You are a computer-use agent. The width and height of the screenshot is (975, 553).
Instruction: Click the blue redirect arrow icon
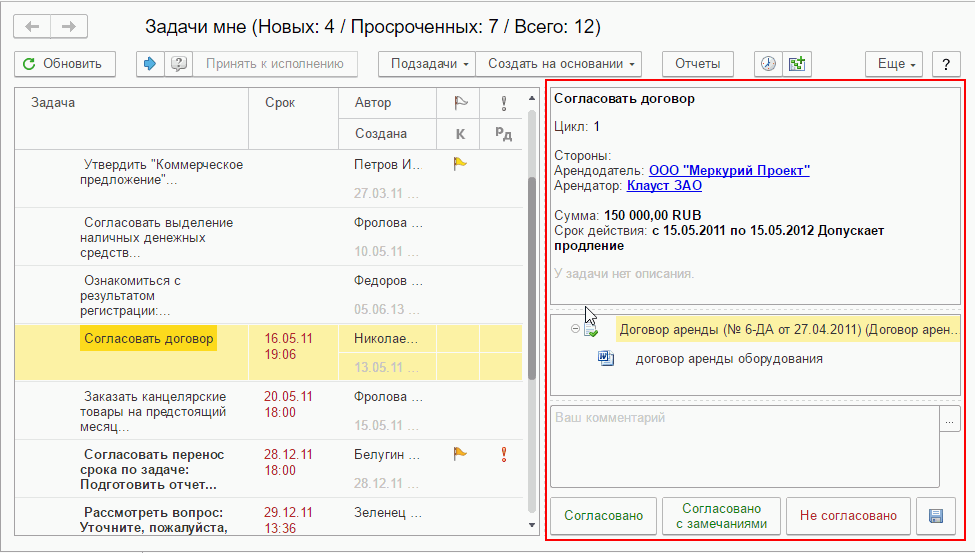[151, 64]
